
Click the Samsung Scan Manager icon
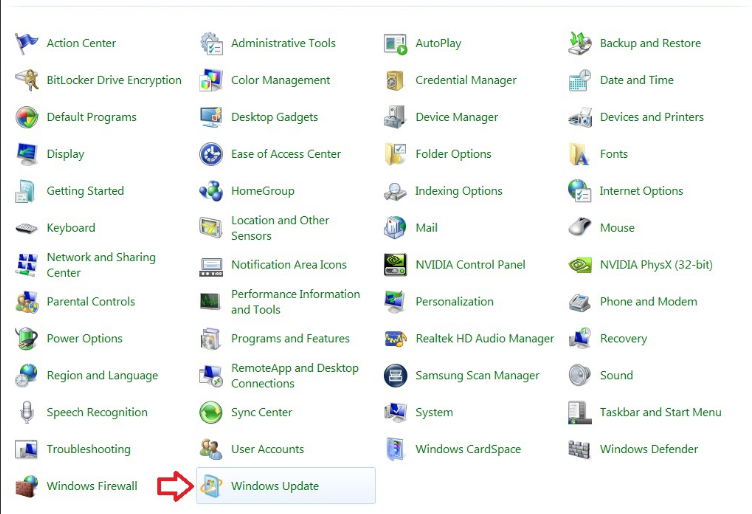pos(396,375)
